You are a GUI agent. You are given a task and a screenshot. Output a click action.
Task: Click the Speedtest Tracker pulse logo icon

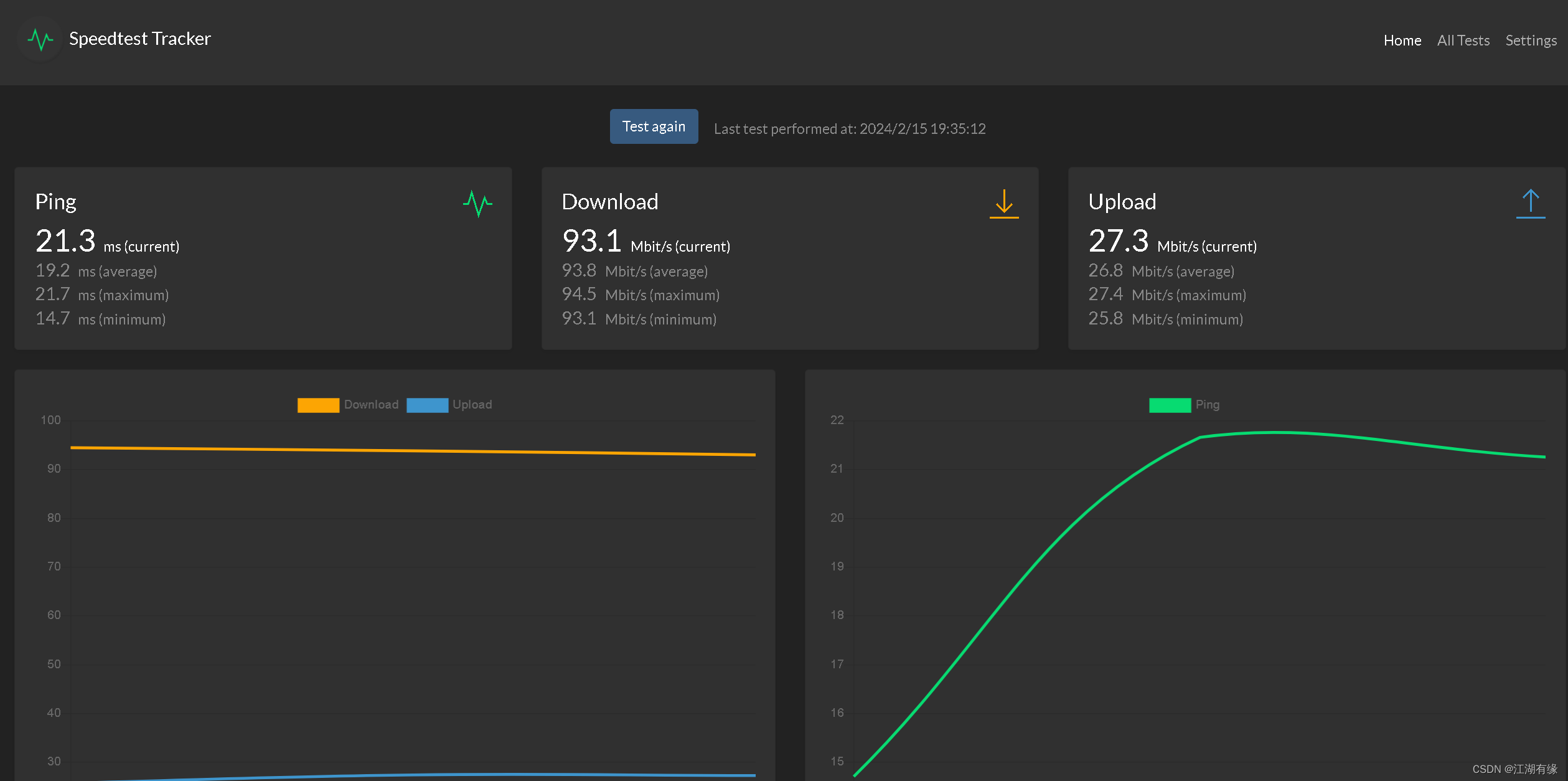click(40, 39)
